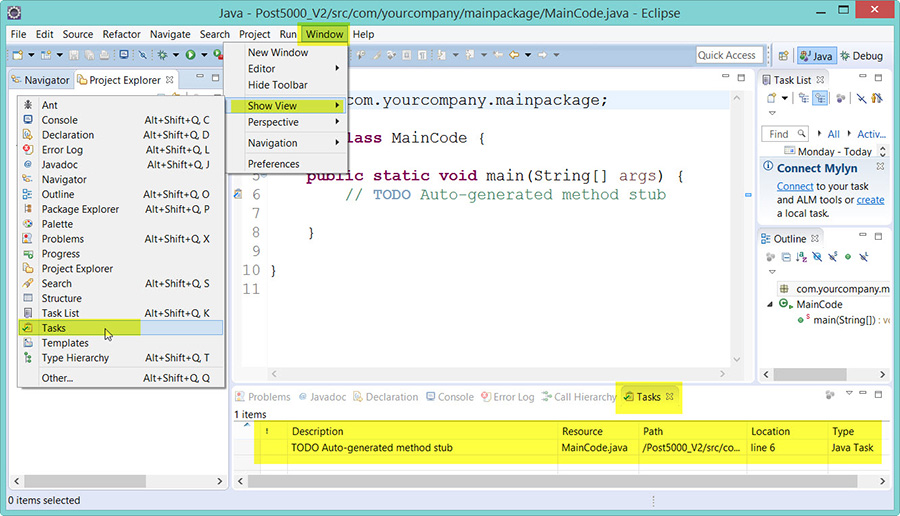Open the Window menu
900x516 pixels.
[x=324, y=34]
